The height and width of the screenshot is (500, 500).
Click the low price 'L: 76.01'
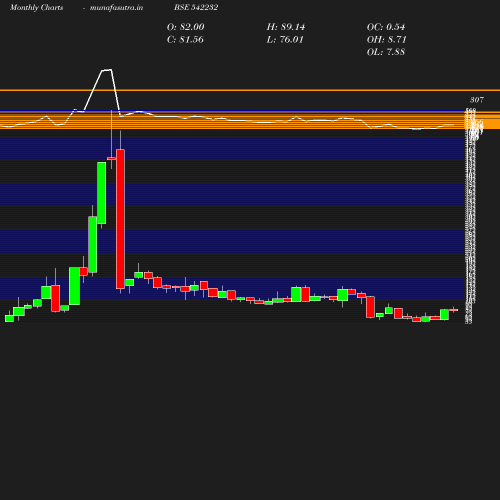(285, 40)
